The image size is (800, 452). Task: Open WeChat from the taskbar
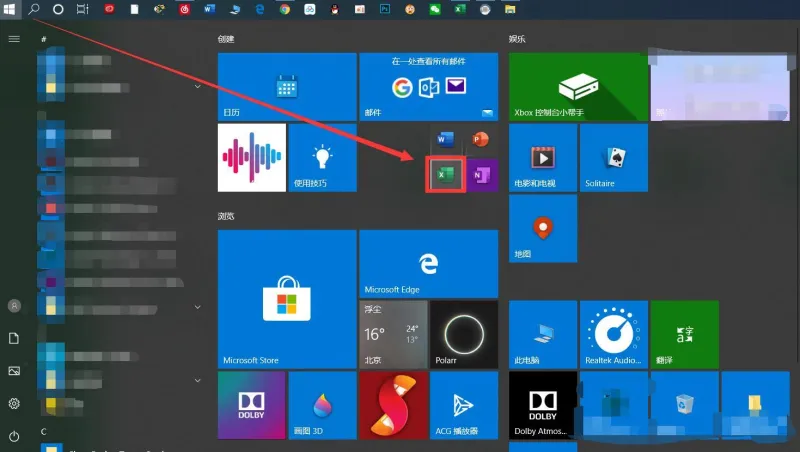435,9
